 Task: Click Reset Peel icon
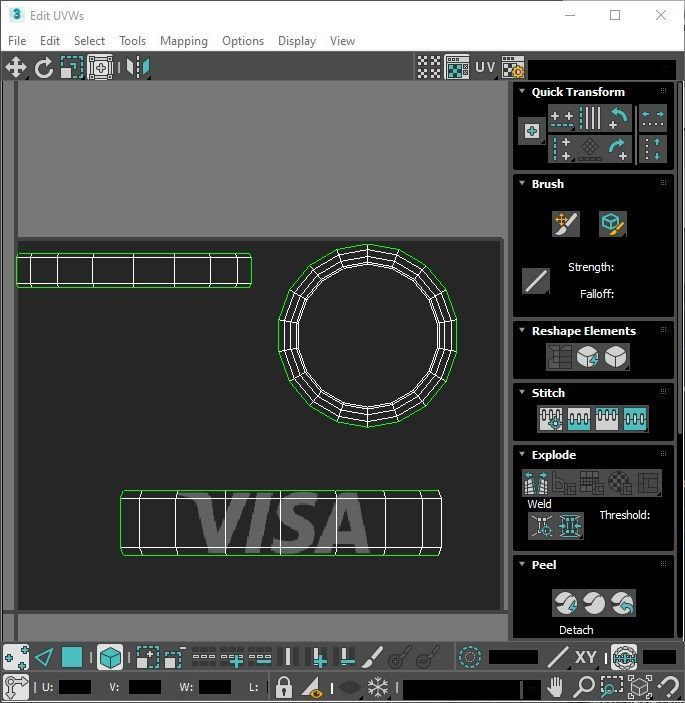622,603
